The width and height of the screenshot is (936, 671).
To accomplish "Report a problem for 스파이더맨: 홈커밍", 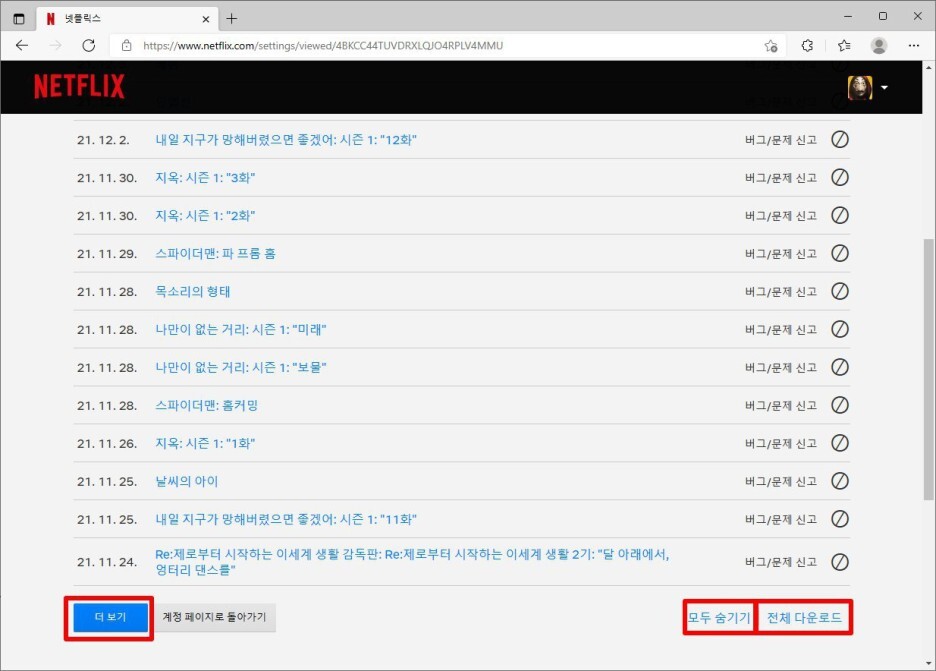I will tap(781, 405).
